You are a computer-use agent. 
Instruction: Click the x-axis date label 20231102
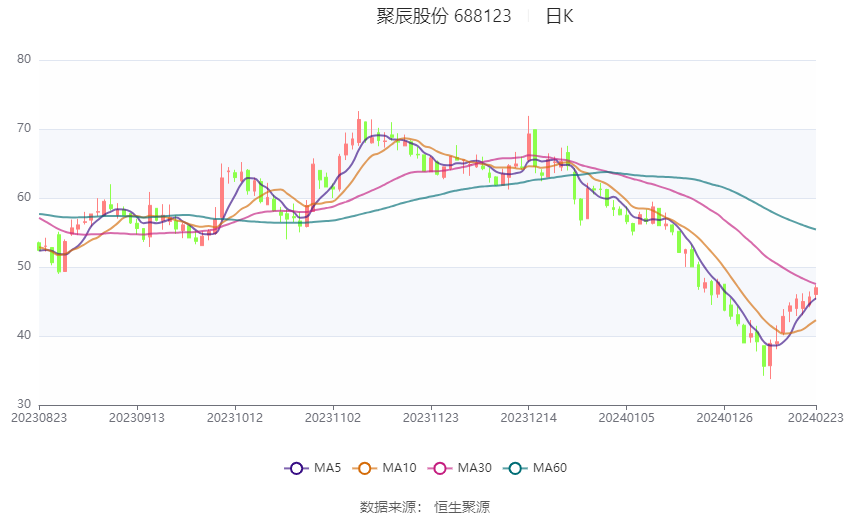click(x=333, y=418)
